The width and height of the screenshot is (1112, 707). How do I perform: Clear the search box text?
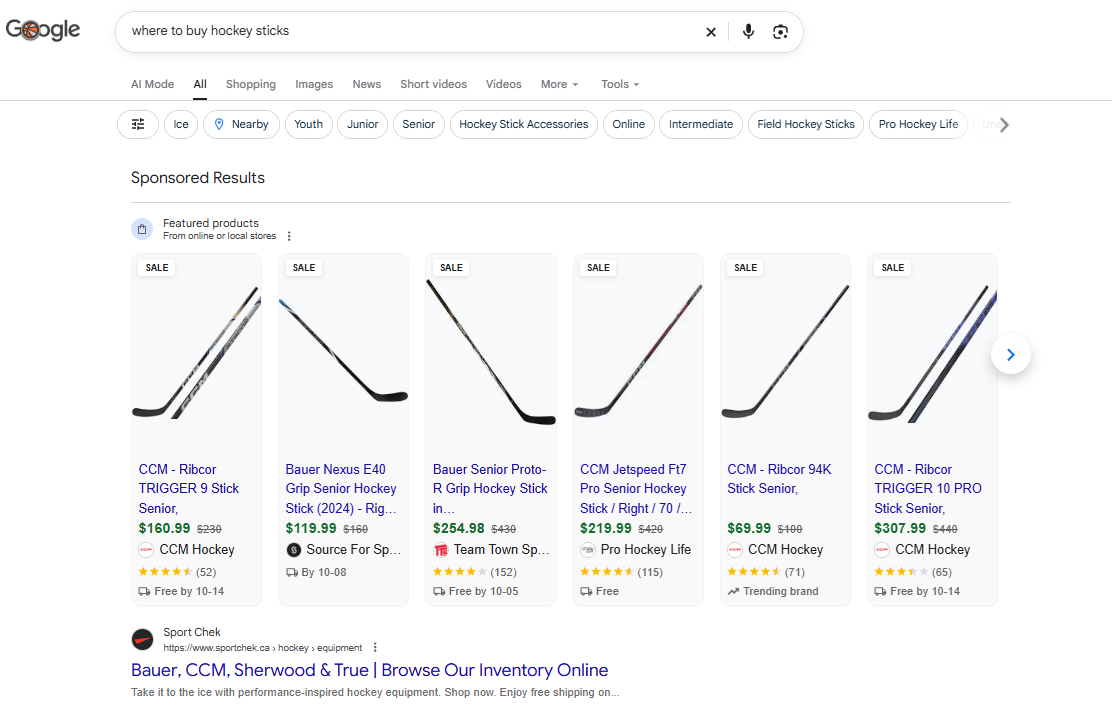point(711,32)
